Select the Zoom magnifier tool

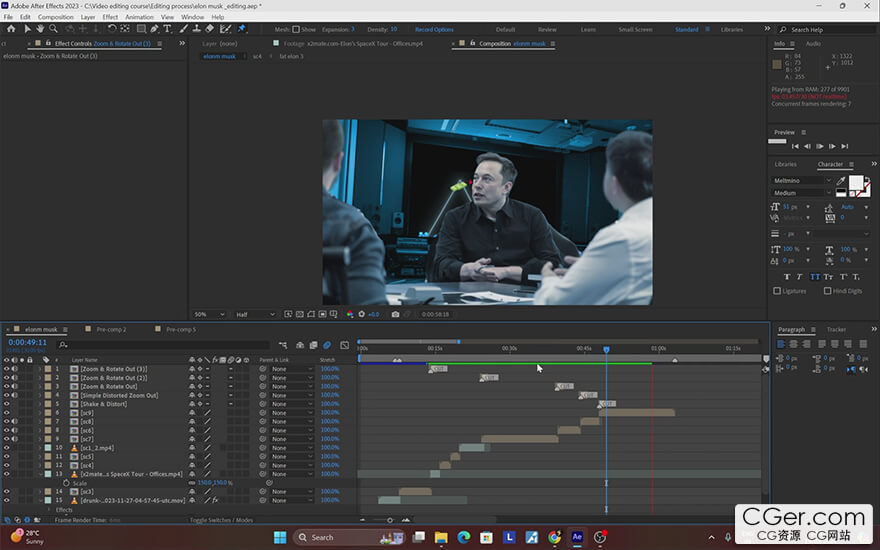click(53, 29)
